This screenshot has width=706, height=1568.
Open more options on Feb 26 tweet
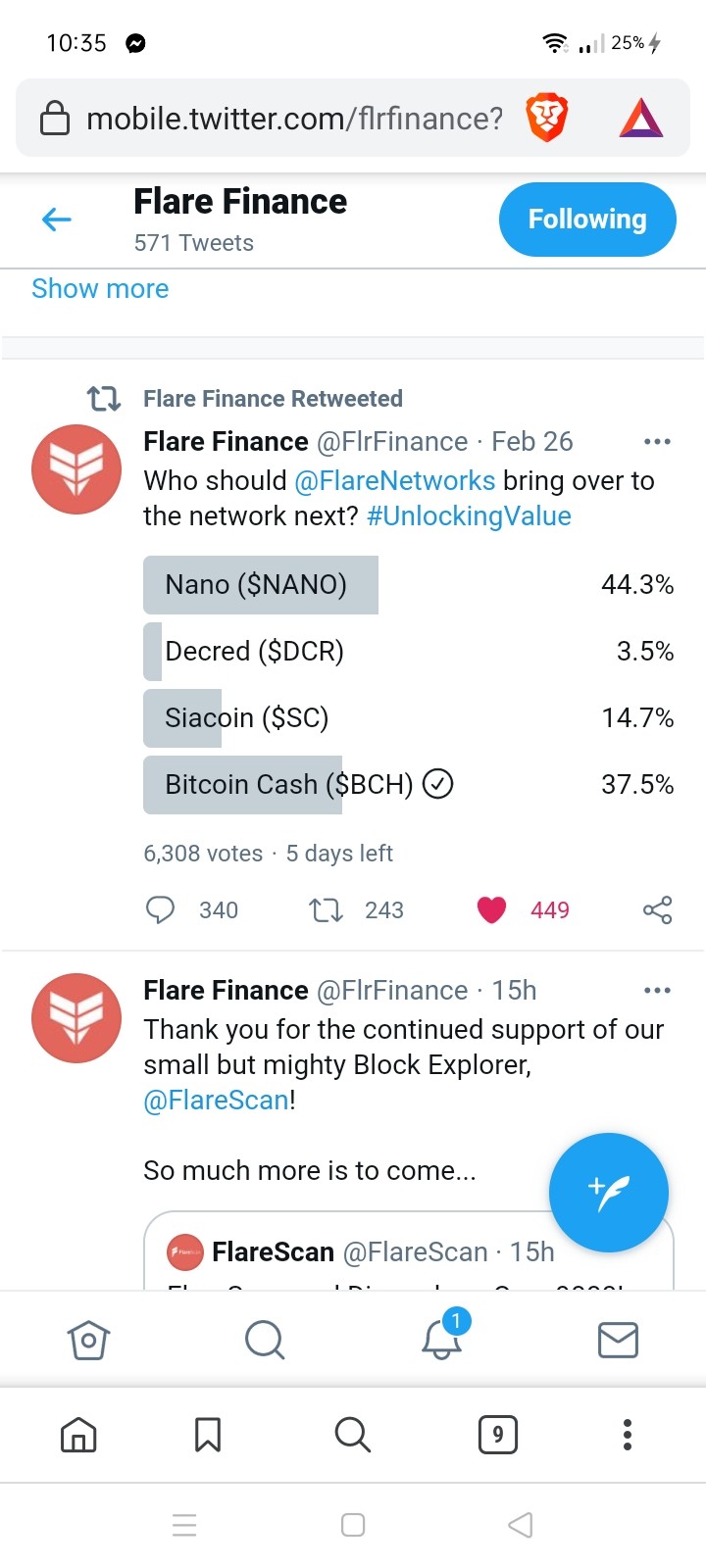[657, 442]
